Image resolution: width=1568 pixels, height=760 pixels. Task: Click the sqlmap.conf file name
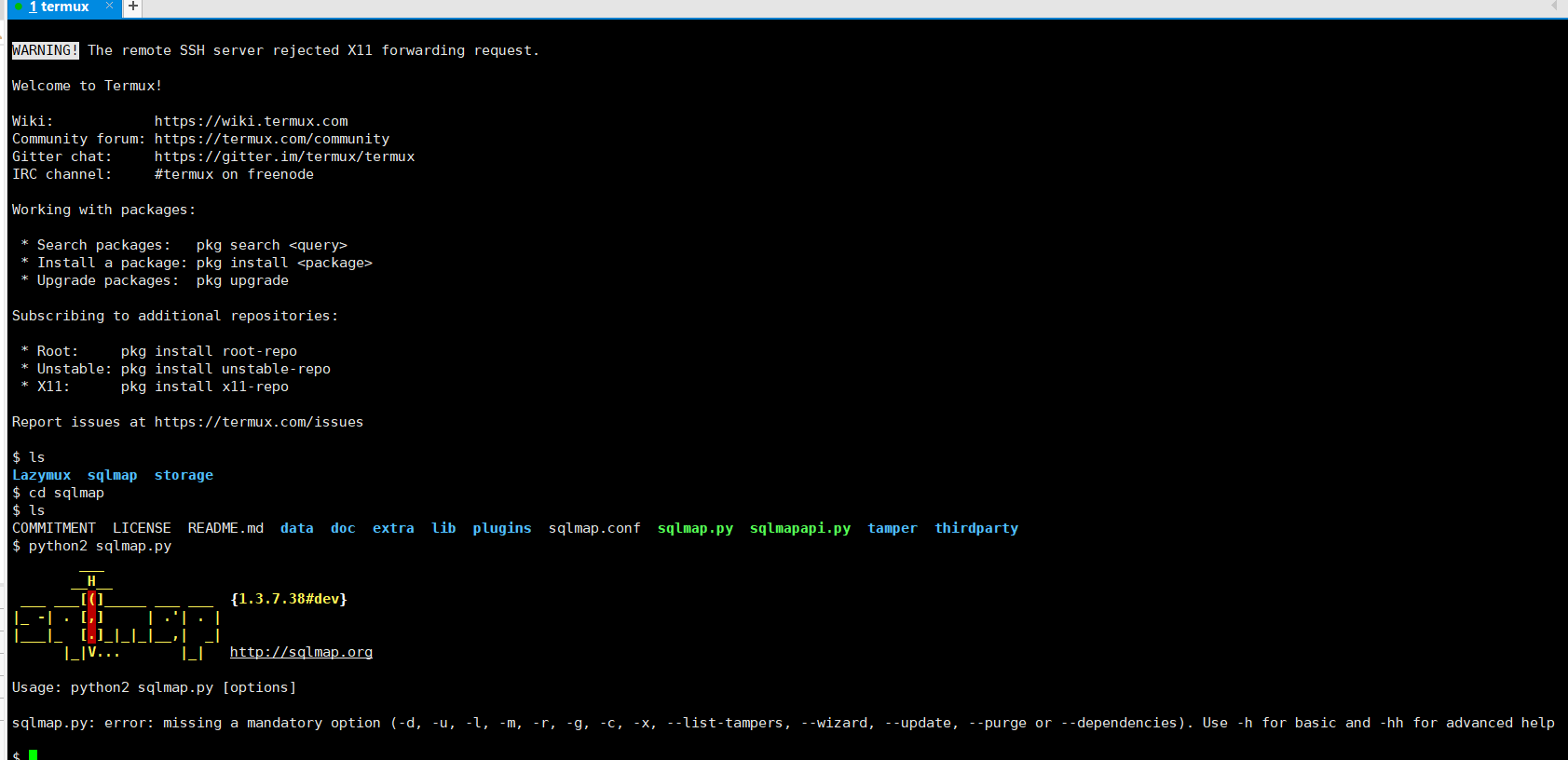(594, 528)
